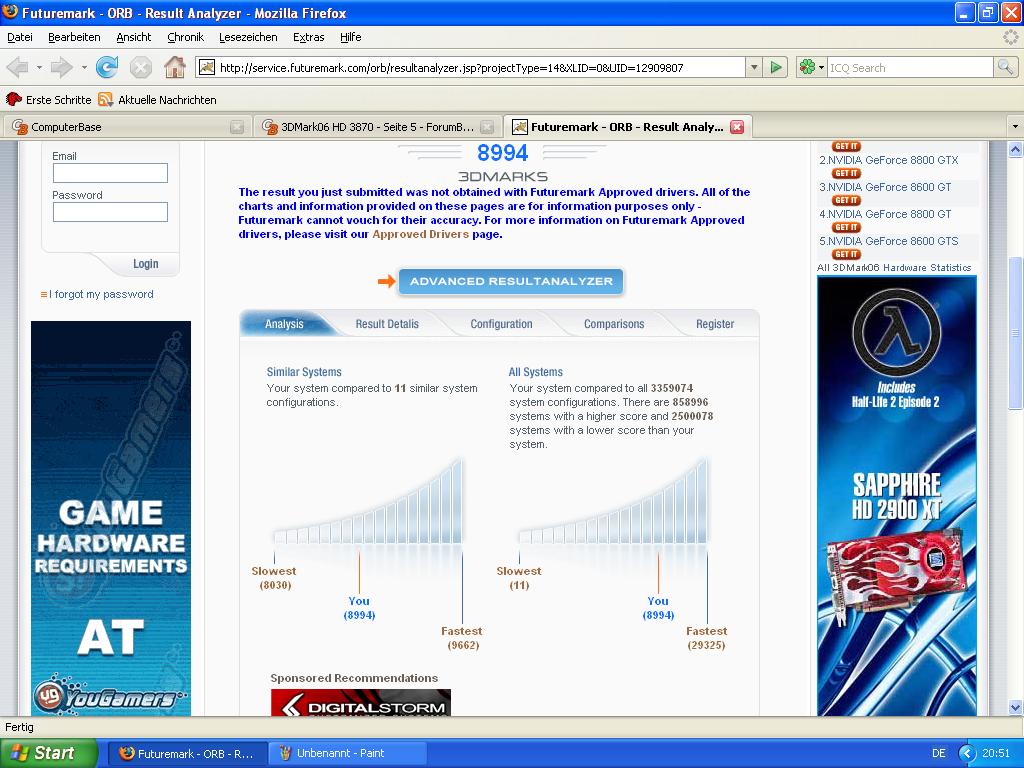Viewport: 1024px width, 768px height.
Task: Go to home page via house icon
Action: pyautogui.click(x=174, y=67)
